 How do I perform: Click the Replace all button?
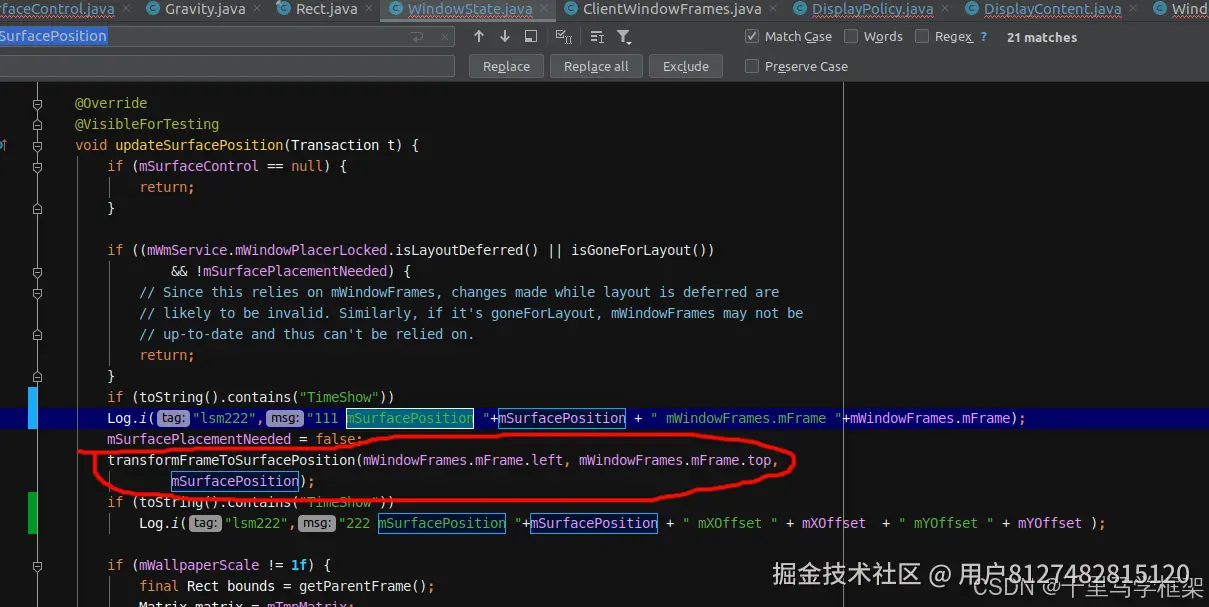(596, 66)
